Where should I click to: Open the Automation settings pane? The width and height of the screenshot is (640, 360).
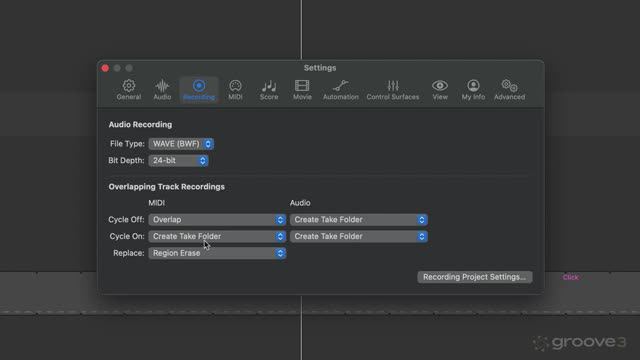tap(340, 90)
